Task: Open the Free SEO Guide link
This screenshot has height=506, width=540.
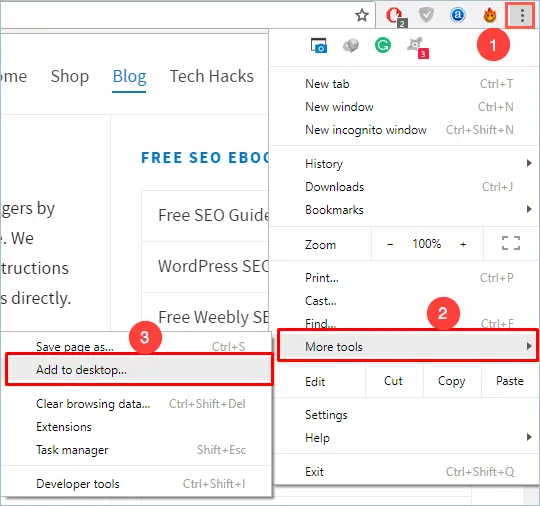Action: (x=213, y=215)
